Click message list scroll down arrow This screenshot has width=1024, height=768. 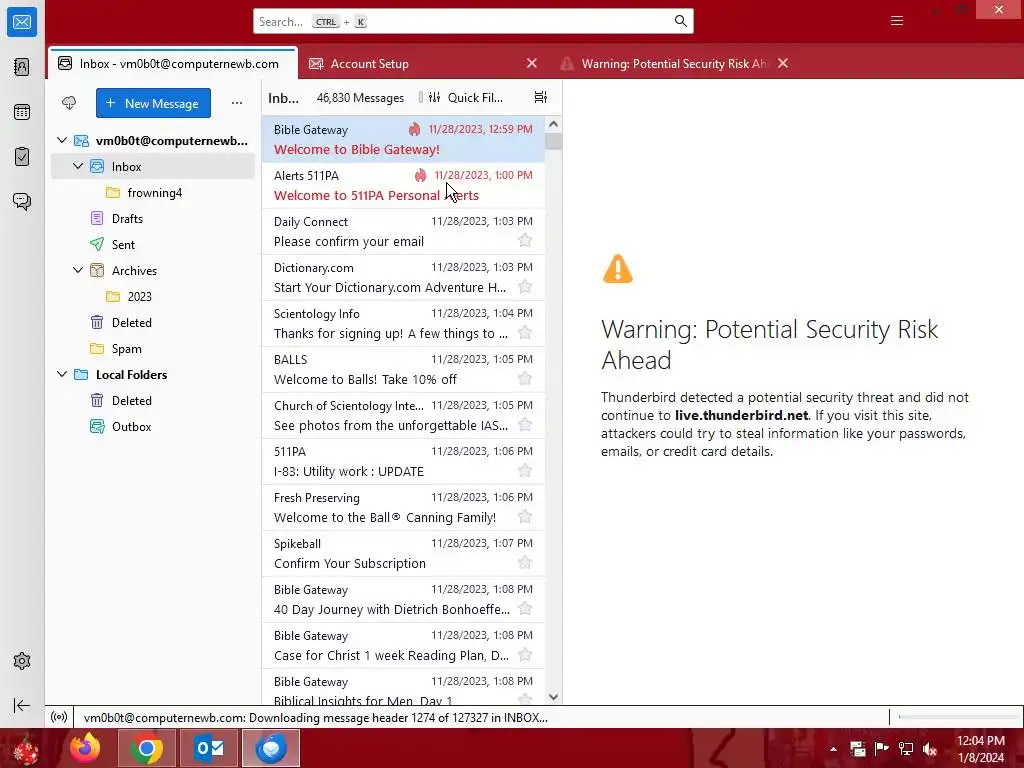click(x=553, y=697)
